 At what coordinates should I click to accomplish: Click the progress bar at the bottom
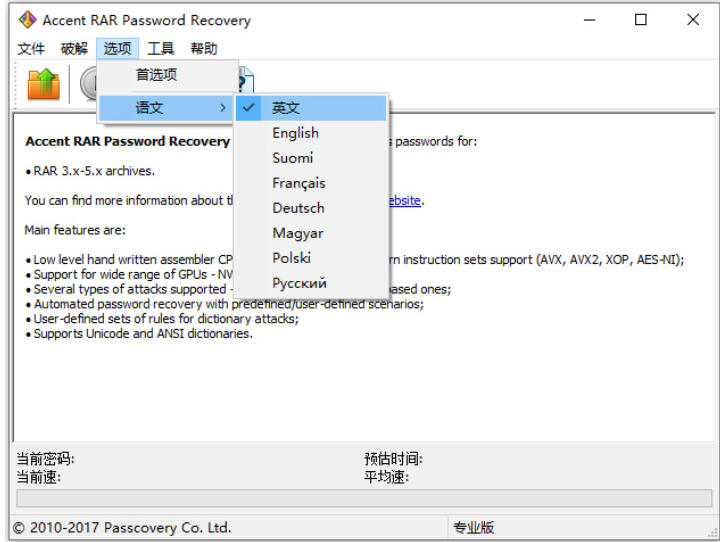(x=364, y=498)
